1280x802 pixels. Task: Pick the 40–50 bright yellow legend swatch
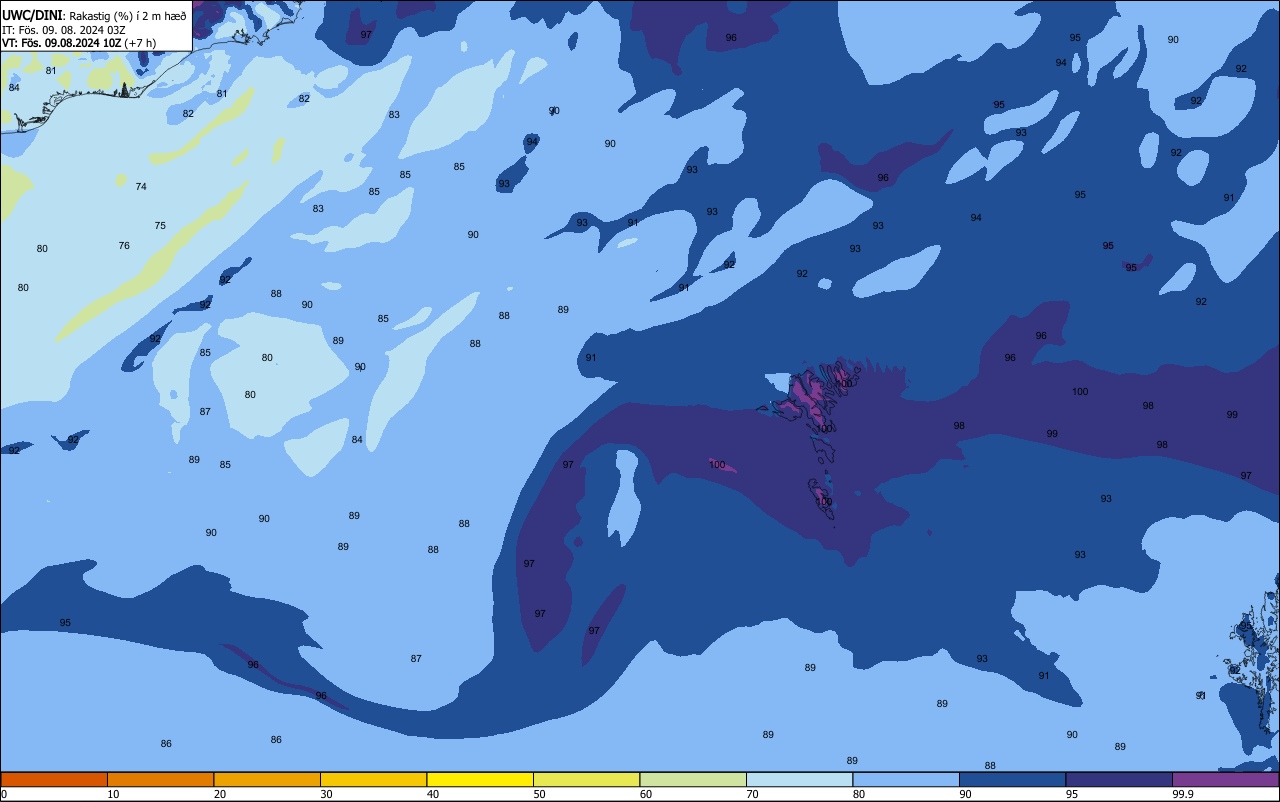click(x=480, y=779)
